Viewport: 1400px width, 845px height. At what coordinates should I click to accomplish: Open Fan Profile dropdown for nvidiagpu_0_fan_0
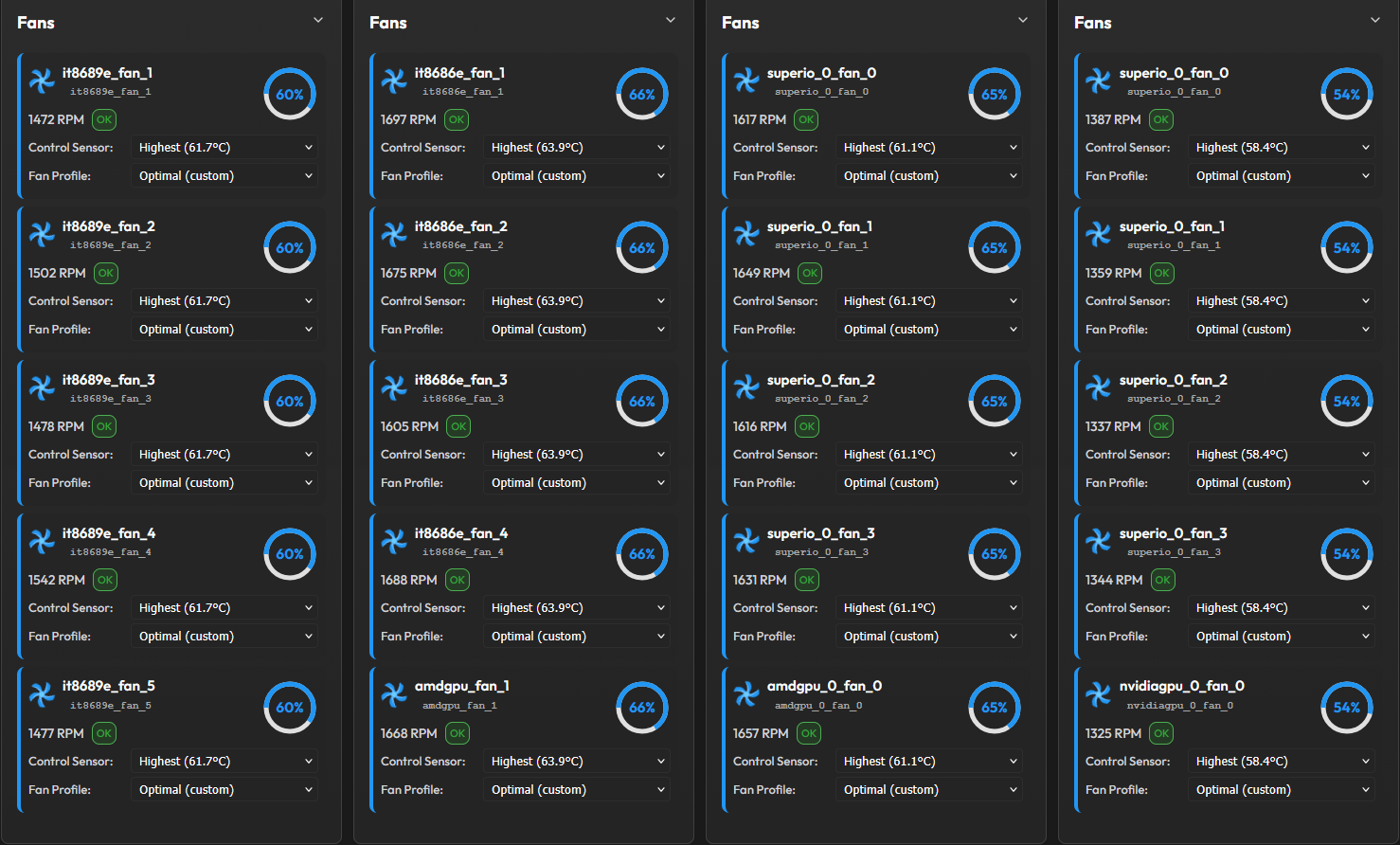(1282, 790)
